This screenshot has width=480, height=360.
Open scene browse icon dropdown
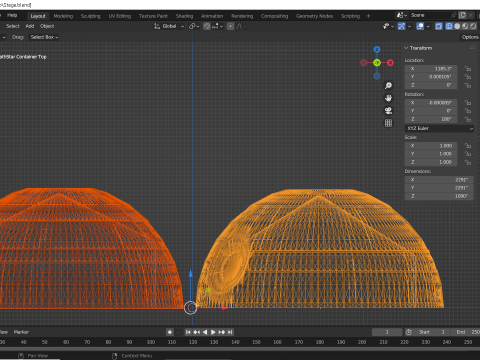tap(402, 15)
